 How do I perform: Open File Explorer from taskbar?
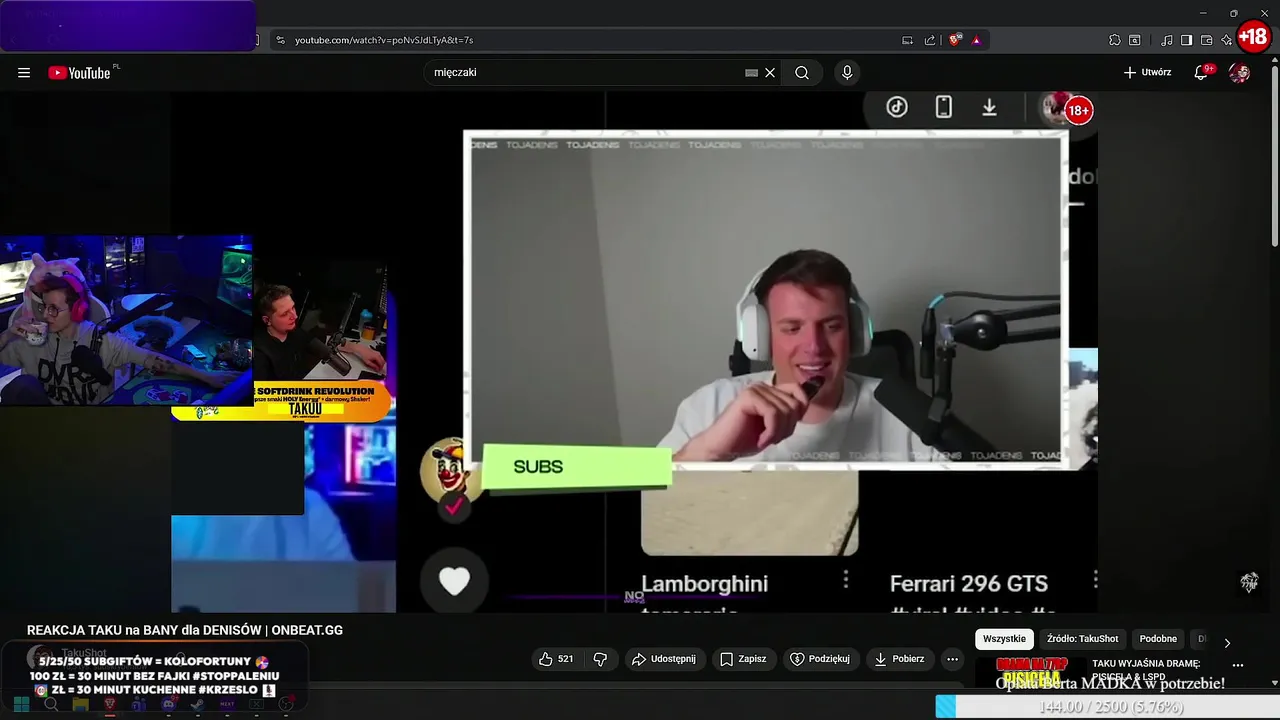[x=80, y=705]
